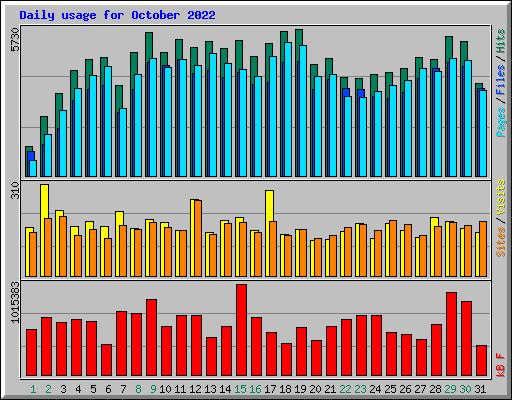This screenshot has width=512, height=400.
Task: Click day 17 on the x-axis
Action: coord(270,389)
